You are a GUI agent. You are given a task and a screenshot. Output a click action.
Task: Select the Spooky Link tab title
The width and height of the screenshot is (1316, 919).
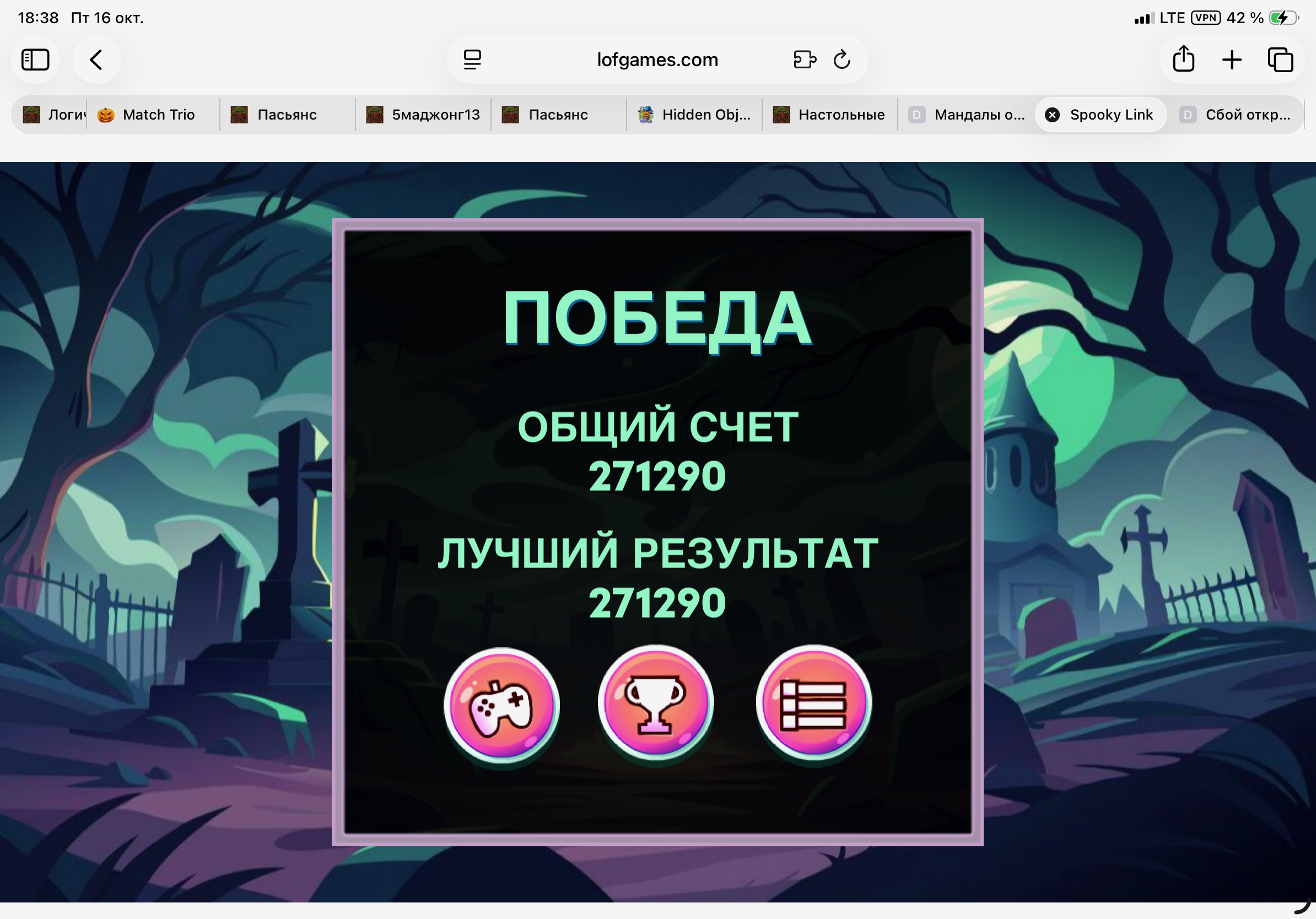coord(1111,115)
